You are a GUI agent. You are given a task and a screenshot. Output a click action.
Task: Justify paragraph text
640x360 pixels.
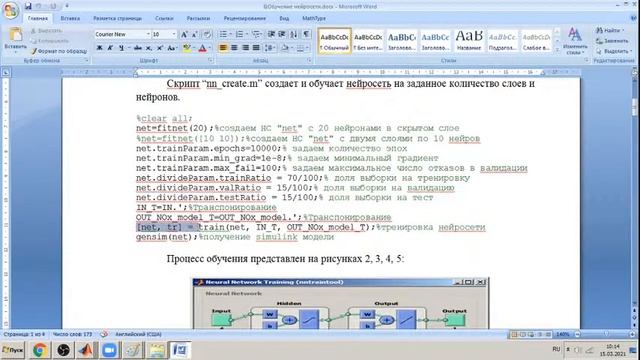coord(256,48)
